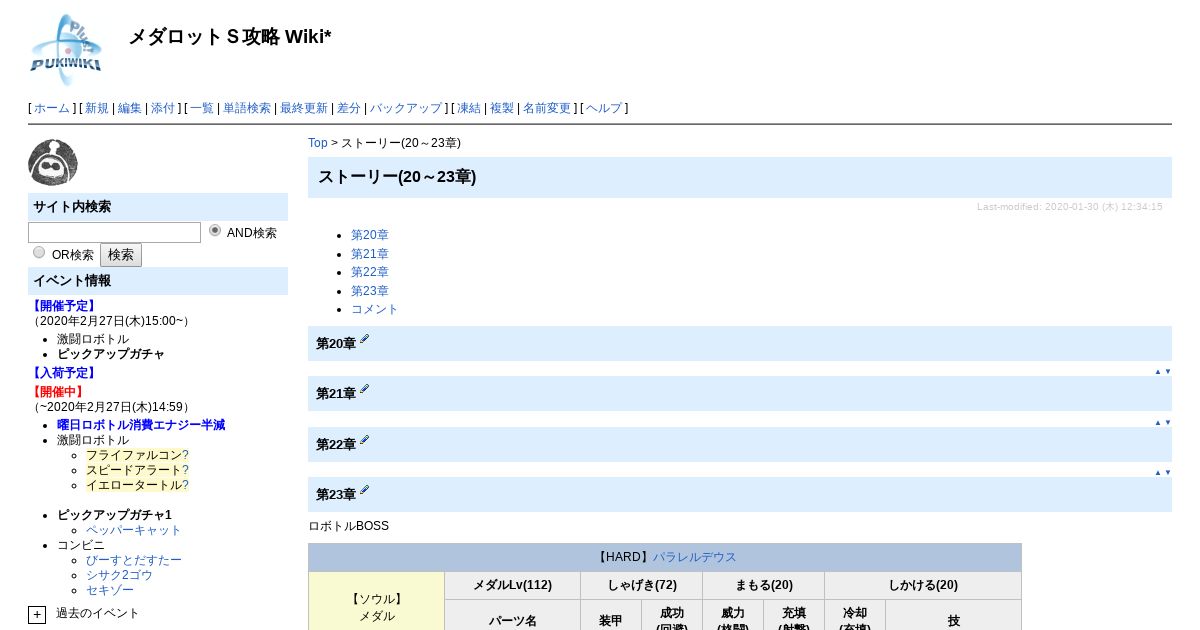Screen dimensions: 1200x630
Task: Open the びーすとだすたー link
Action: coord(134,560)
